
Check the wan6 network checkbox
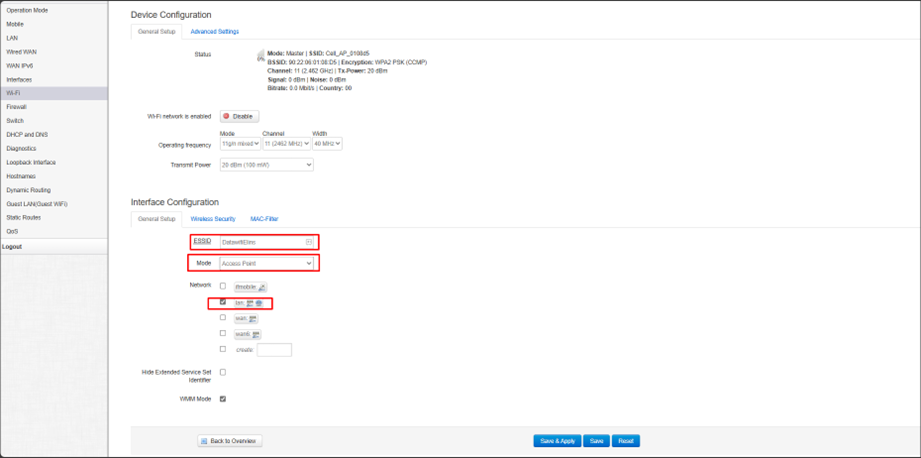point(223,333)
